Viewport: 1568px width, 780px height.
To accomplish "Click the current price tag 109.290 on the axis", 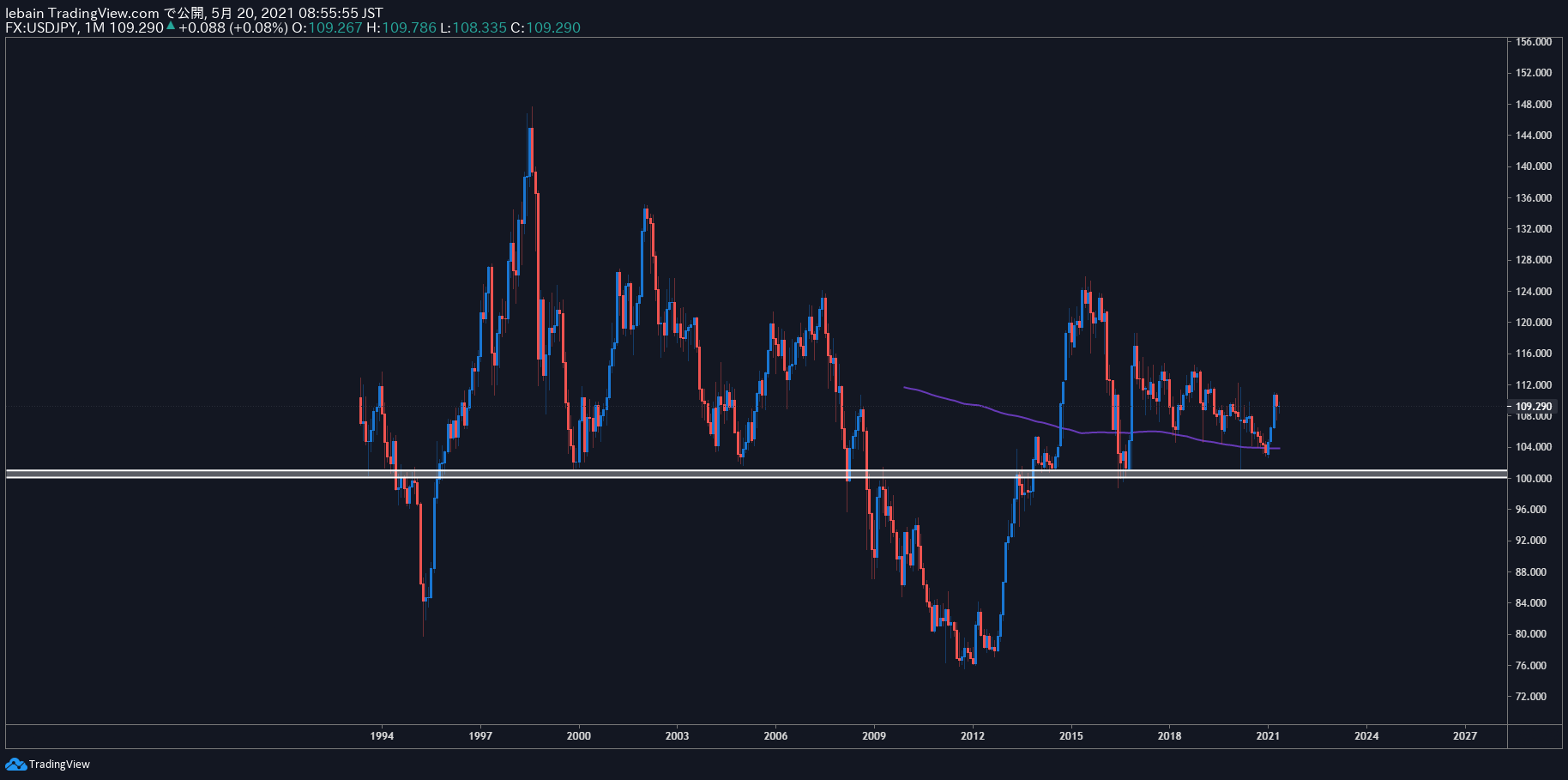I will pos(1534,407).
